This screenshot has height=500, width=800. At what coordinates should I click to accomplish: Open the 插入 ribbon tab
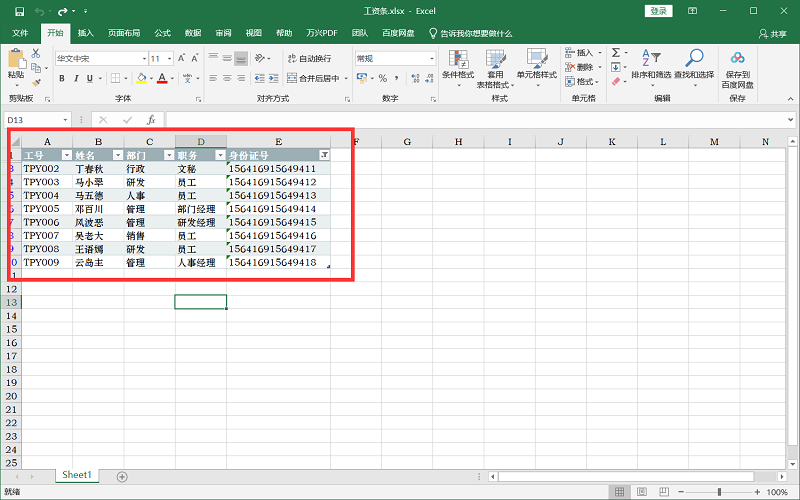point(86,33)
